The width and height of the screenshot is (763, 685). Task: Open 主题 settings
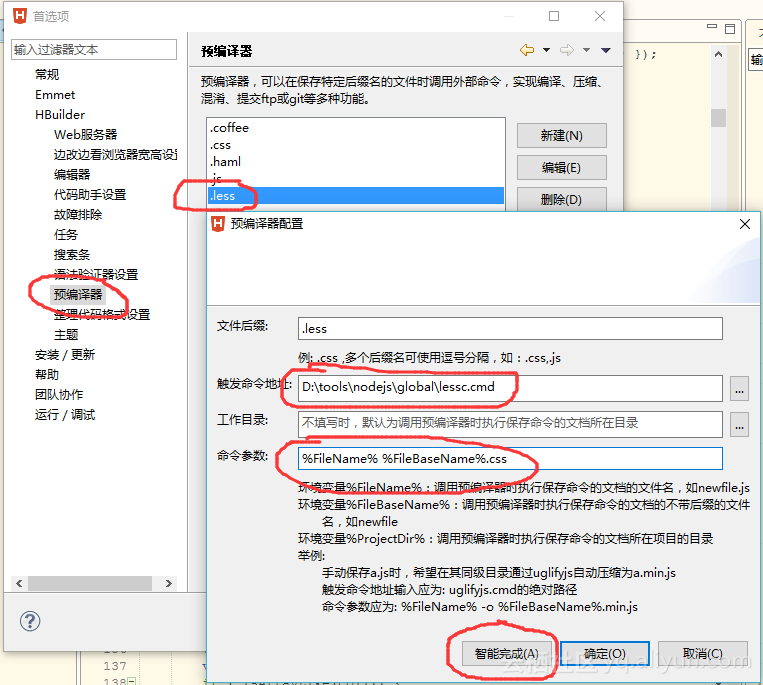[66, 334]
